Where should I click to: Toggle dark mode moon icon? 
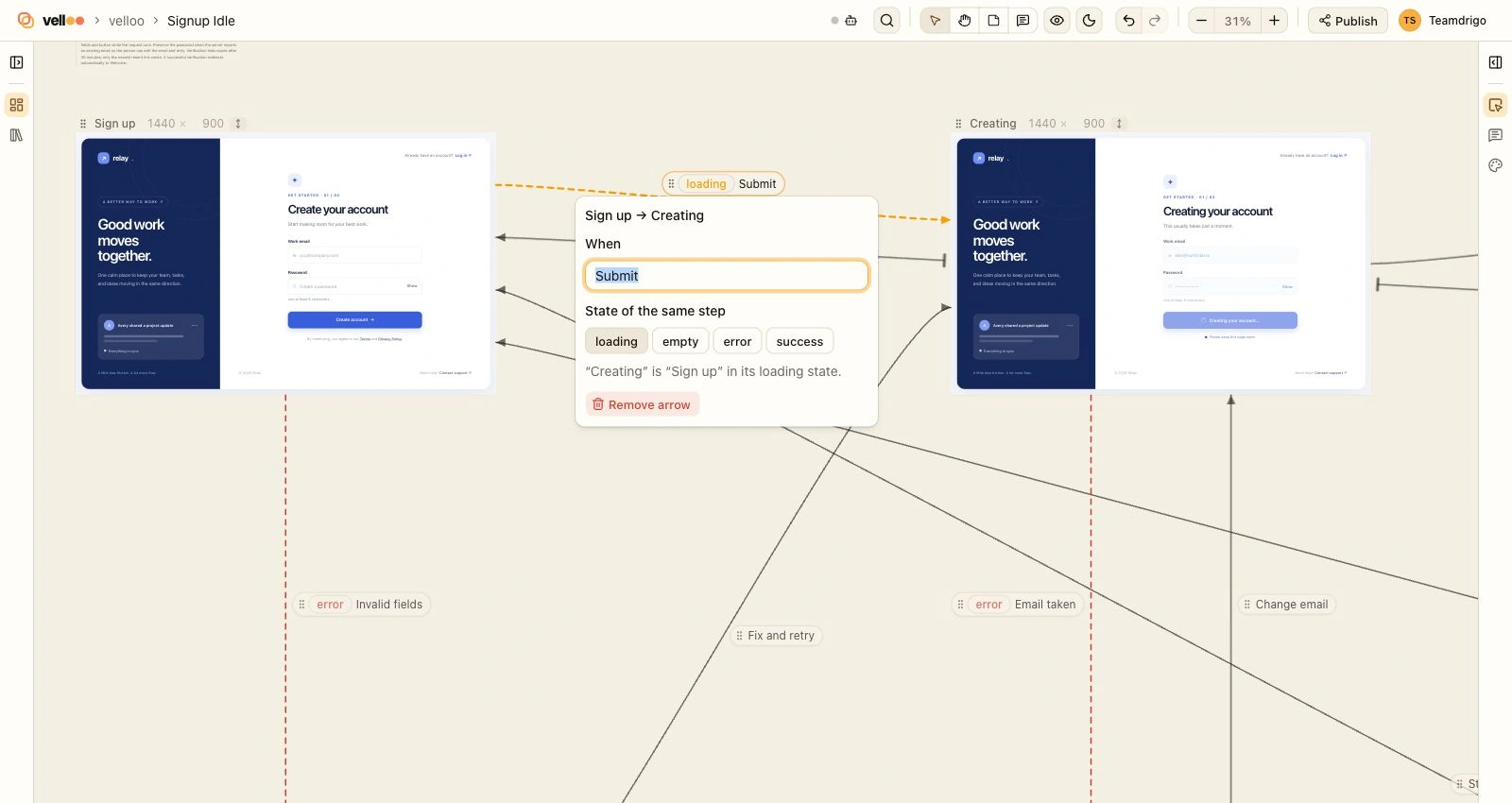[x=1089, y=20]
